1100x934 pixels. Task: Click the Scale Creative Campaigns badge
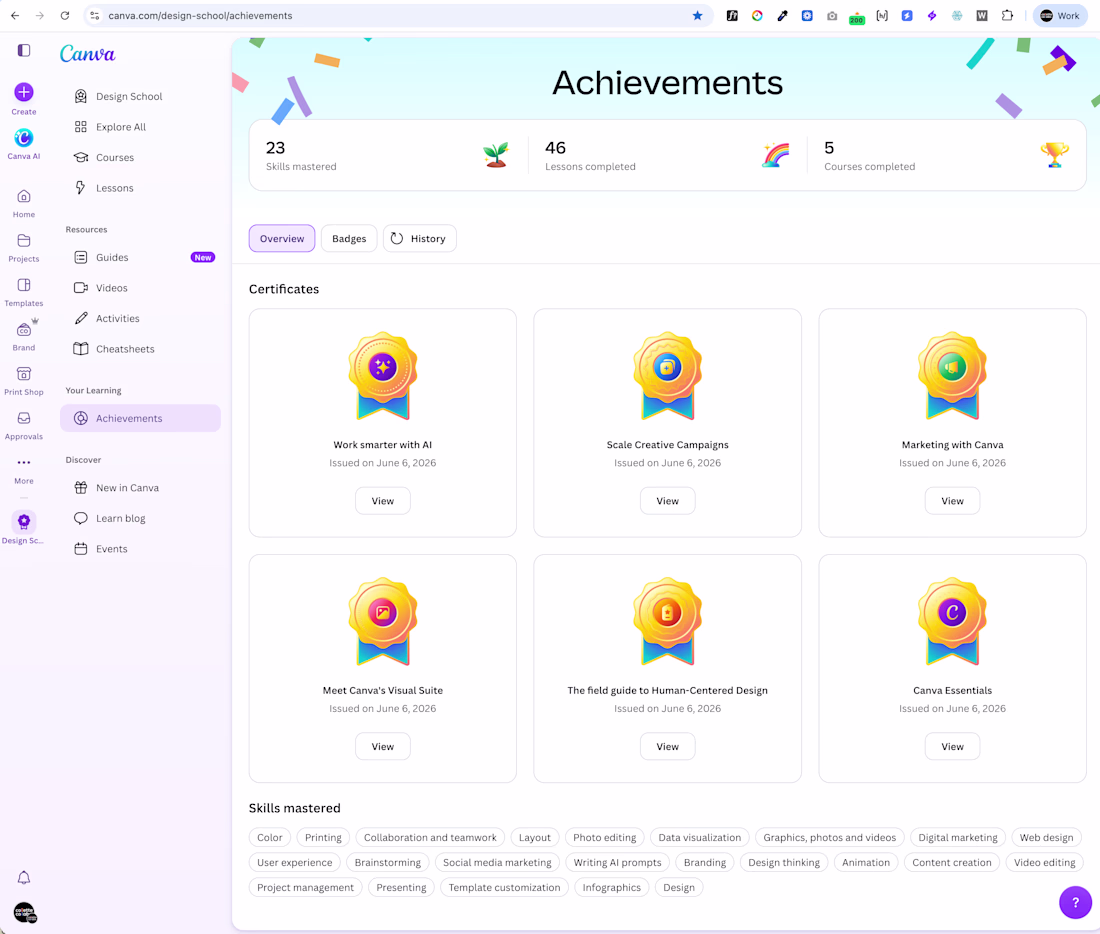[668, 375]
